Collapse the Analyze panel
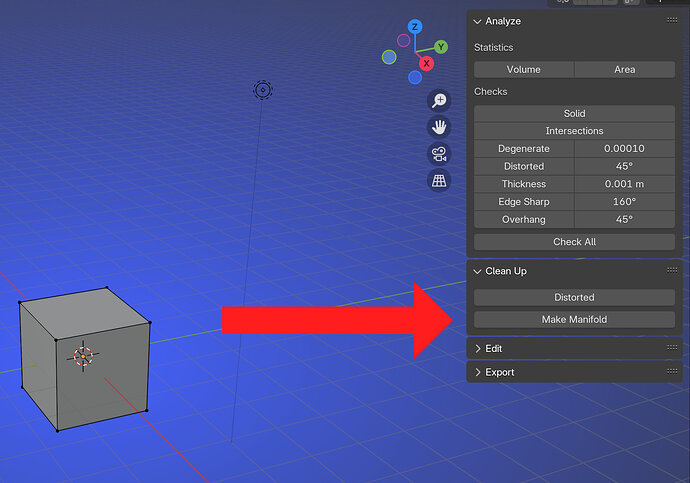 [477, 22]
